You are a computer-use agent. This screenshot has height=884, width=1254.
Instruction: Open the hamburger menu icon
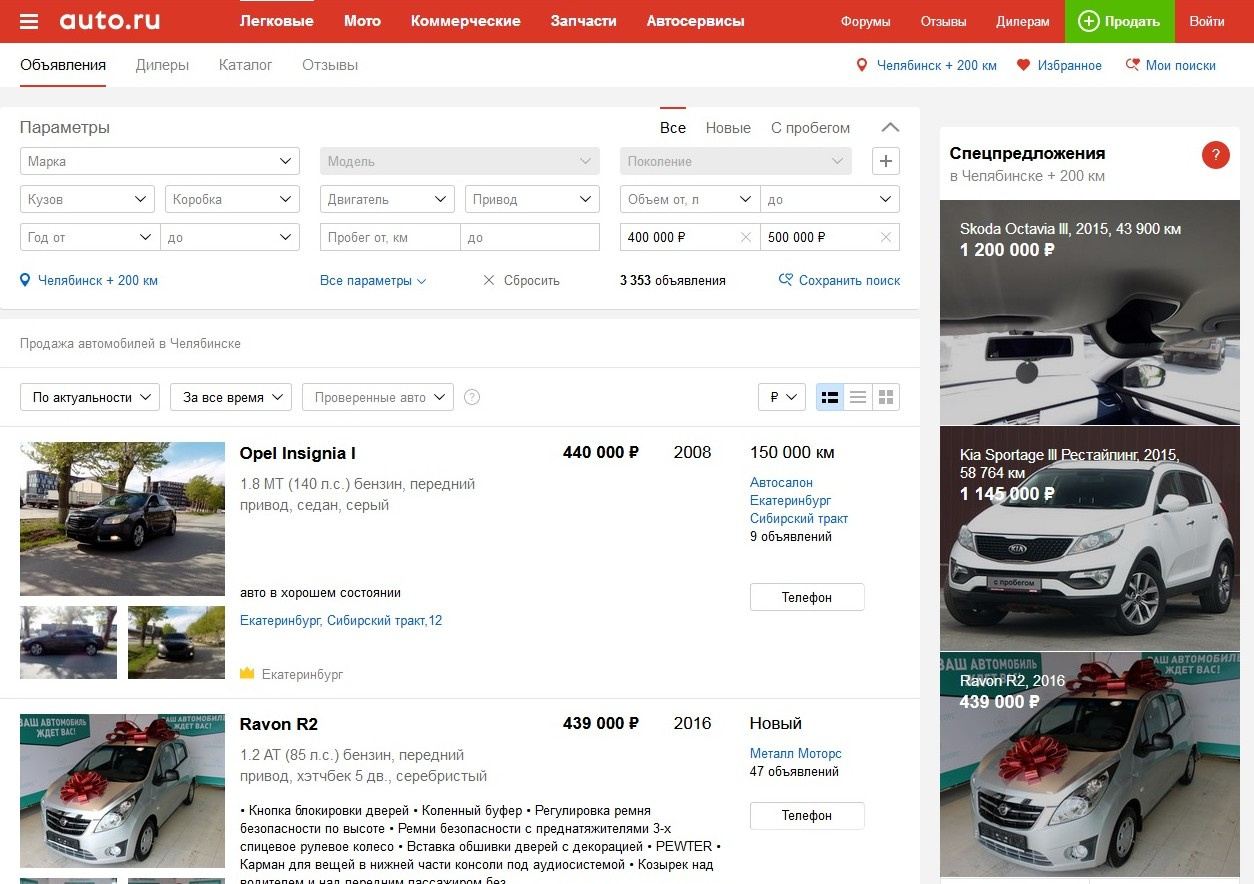coord(29,21)
